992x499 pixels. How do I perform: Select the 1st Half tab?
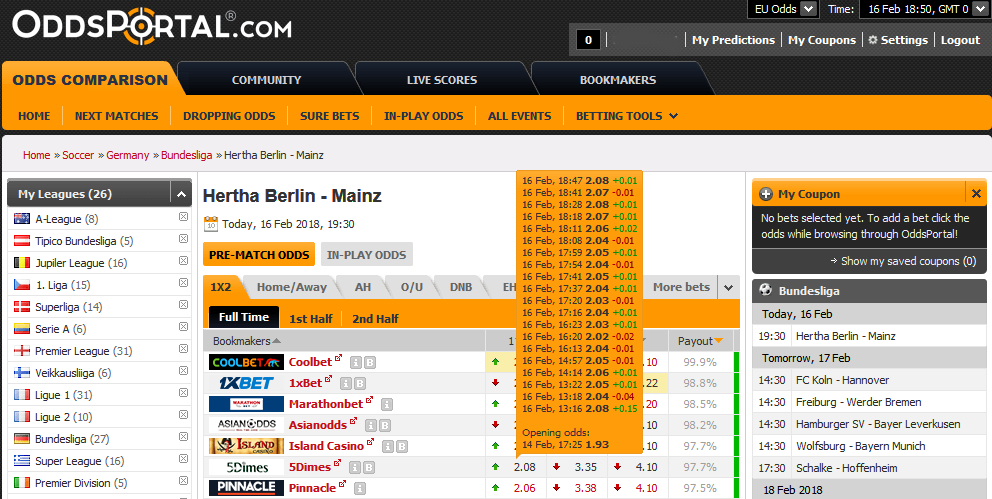pos(311,319)
